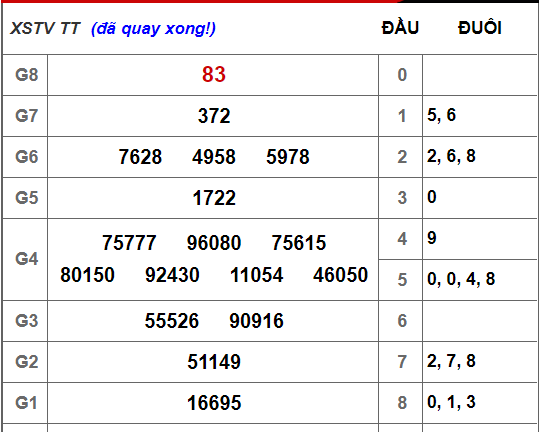Screen dimensions: 539x432
Task: Click the G4 number 75615
Action: [299, 243]
